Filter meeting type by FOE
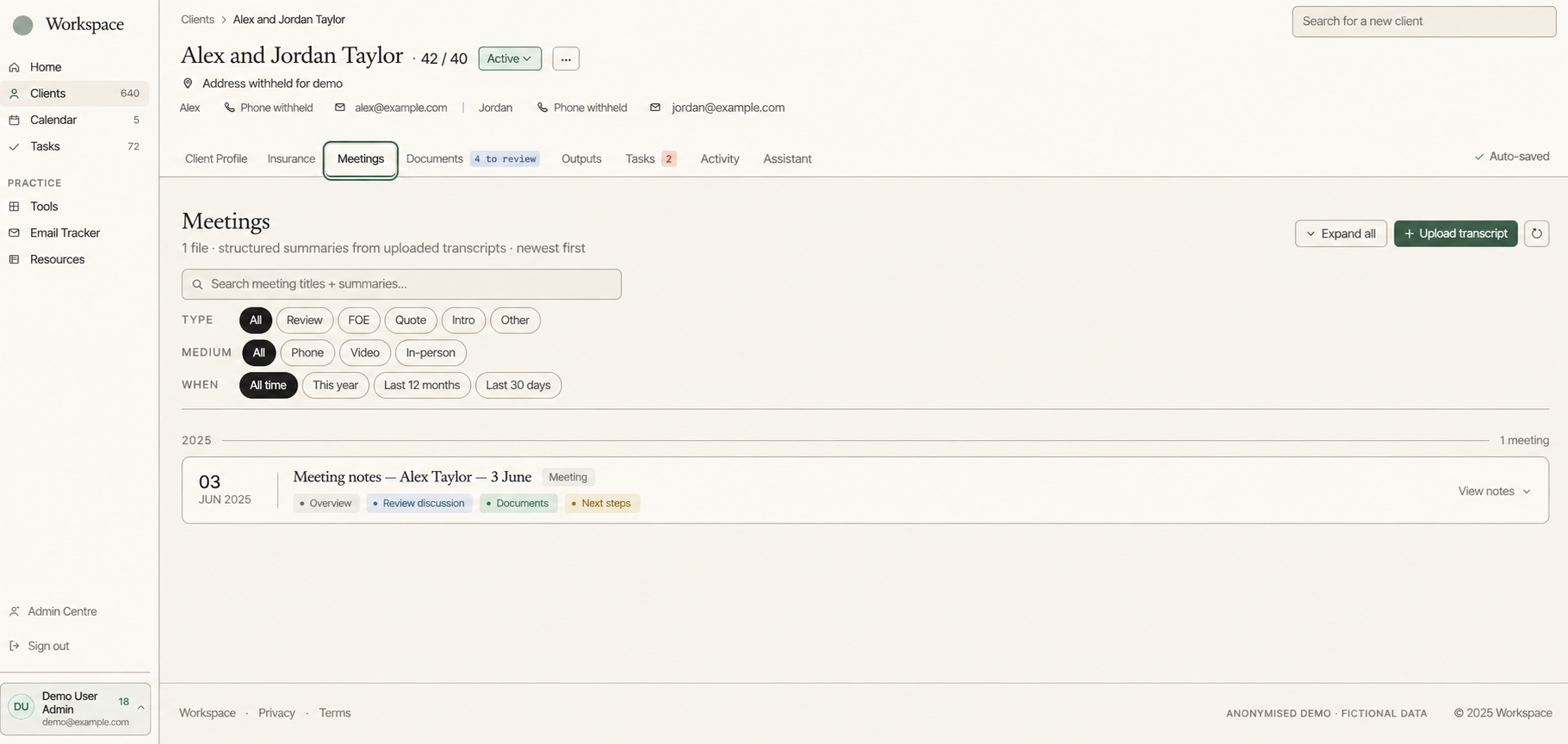Image resolution: width=1568 pixels, height=744 pixels. point(359,320)
